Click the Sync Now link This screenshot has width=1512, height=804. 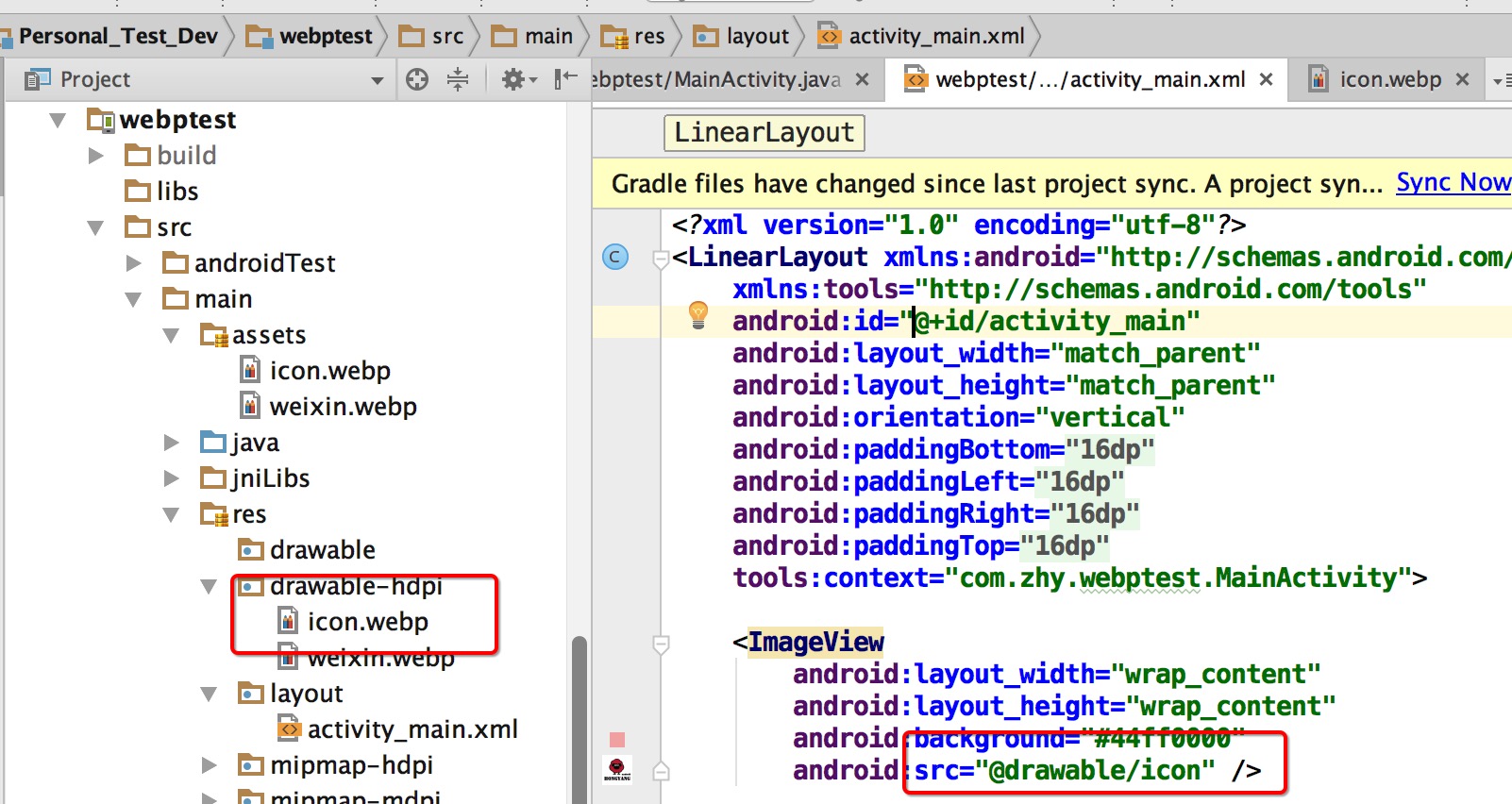pyautogui.click(x=1453, y=182)
